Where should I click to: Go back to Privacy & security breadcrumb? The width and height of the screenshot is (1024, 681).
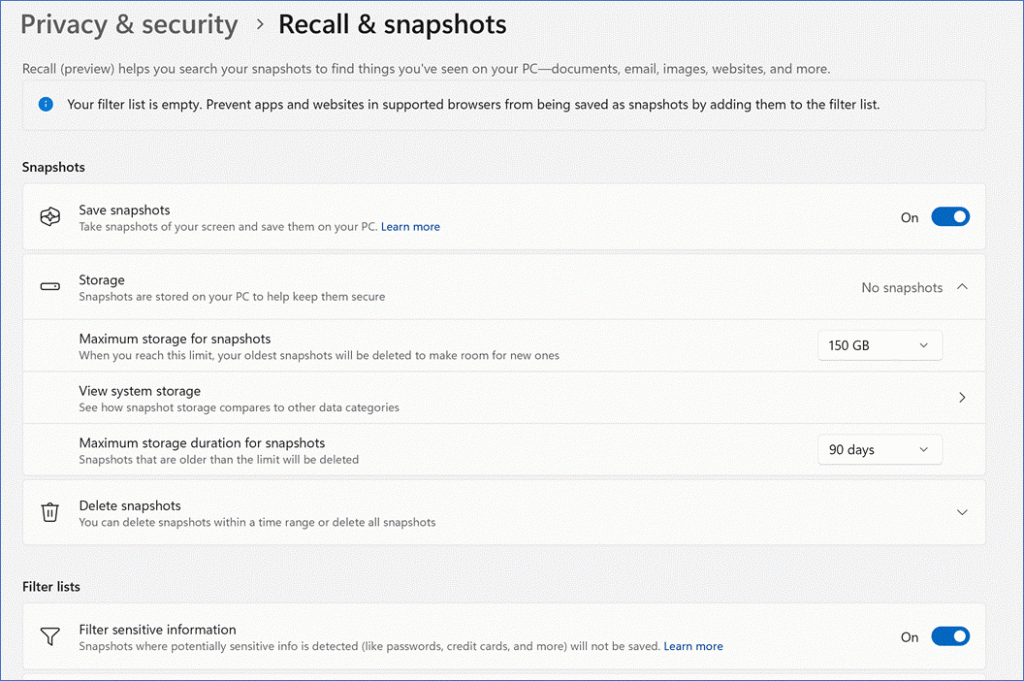[129, 25]
